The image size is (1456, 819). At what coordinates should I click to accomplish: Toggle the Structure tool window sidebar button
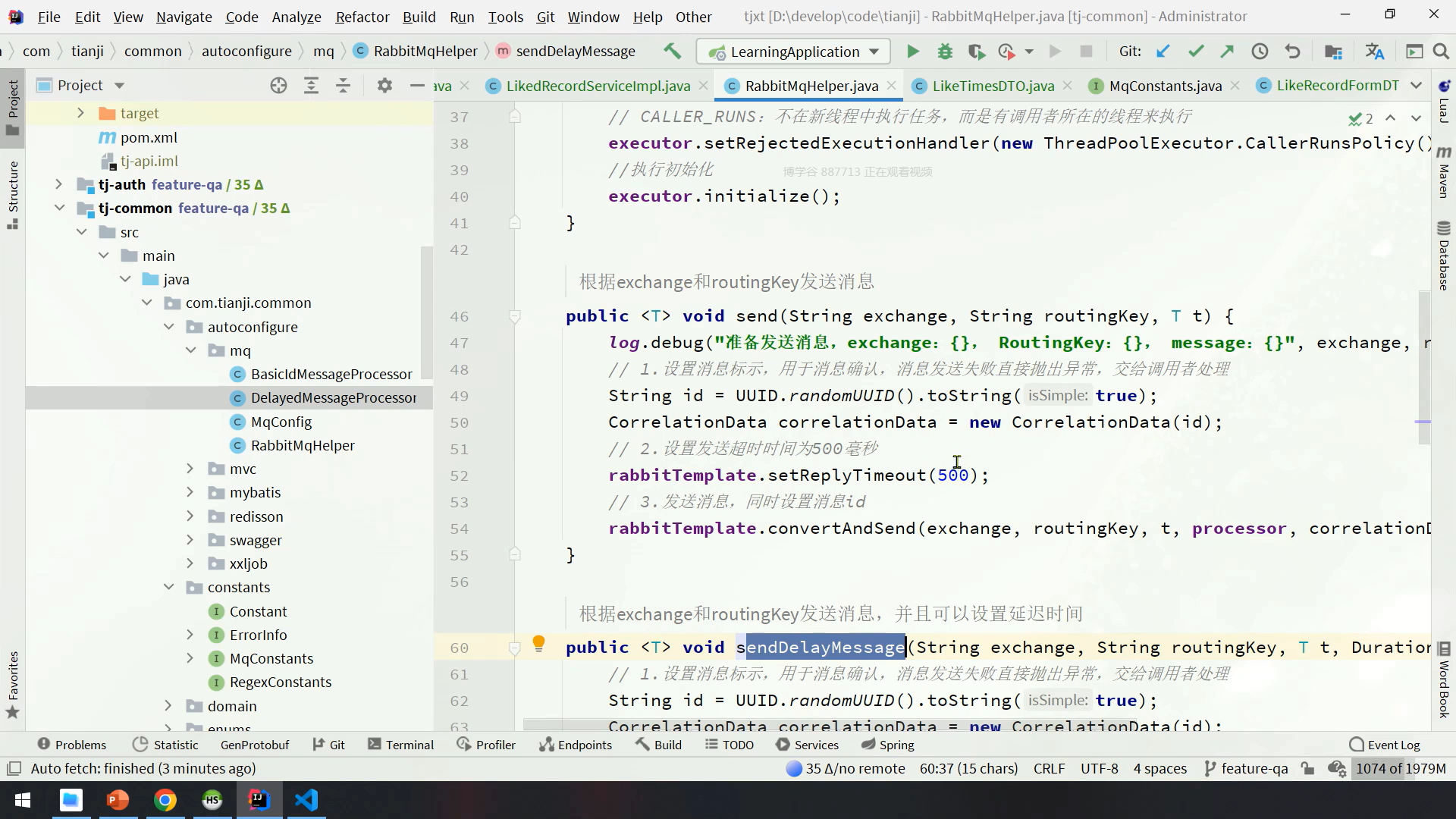pyautogui.click(x=13, y=193)
